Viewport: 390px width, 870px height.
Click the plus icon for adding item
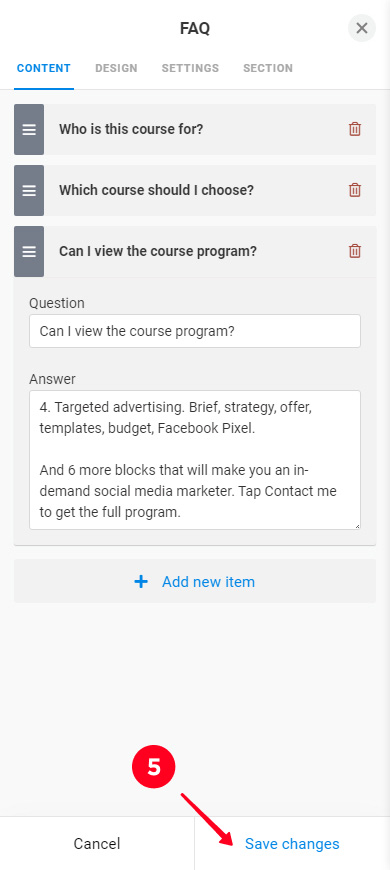pyautogui.click(x=141, y=581)
